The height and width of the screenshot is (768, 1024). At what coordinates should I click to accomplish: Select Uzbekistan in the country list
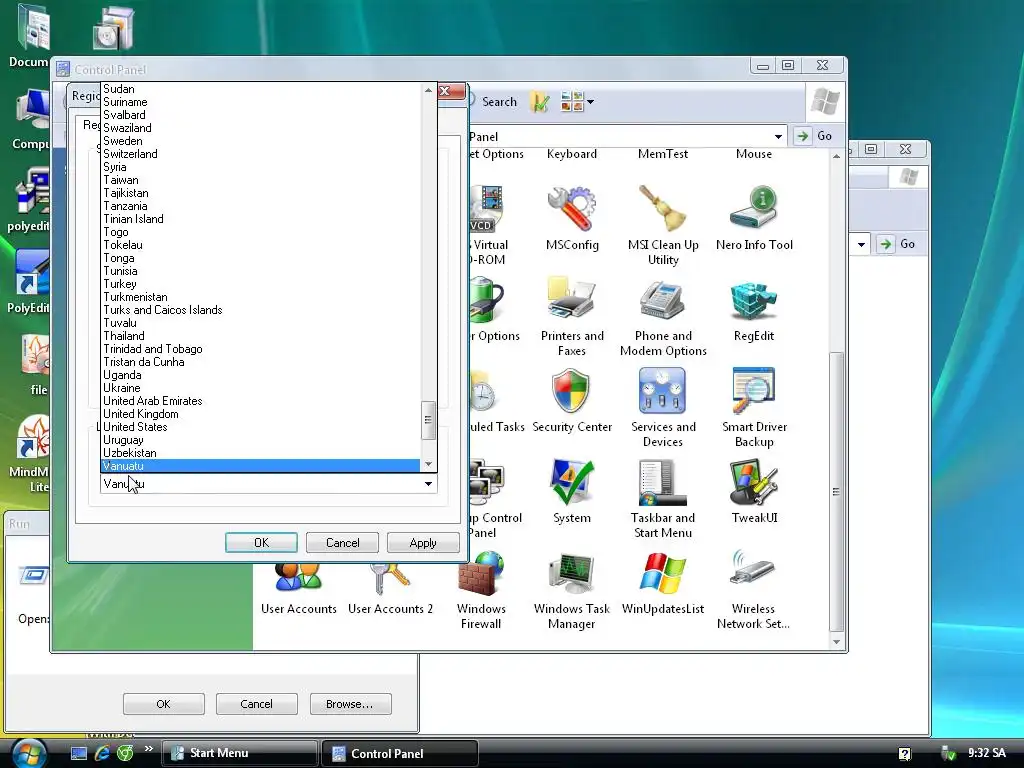[x=260, y=453]
